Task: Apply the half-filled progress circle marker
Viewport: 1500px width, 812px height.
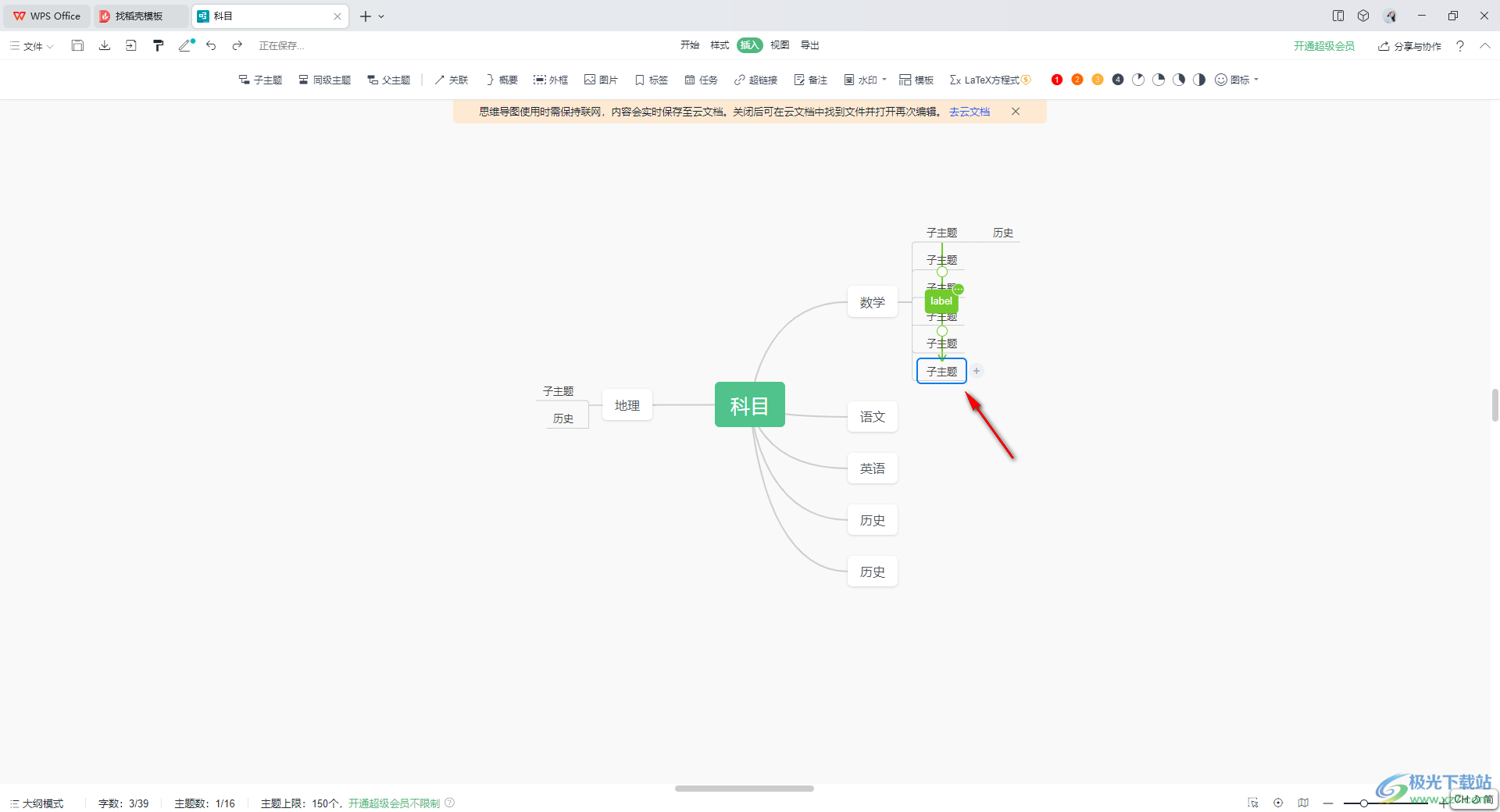Action: pos(1199,80)
